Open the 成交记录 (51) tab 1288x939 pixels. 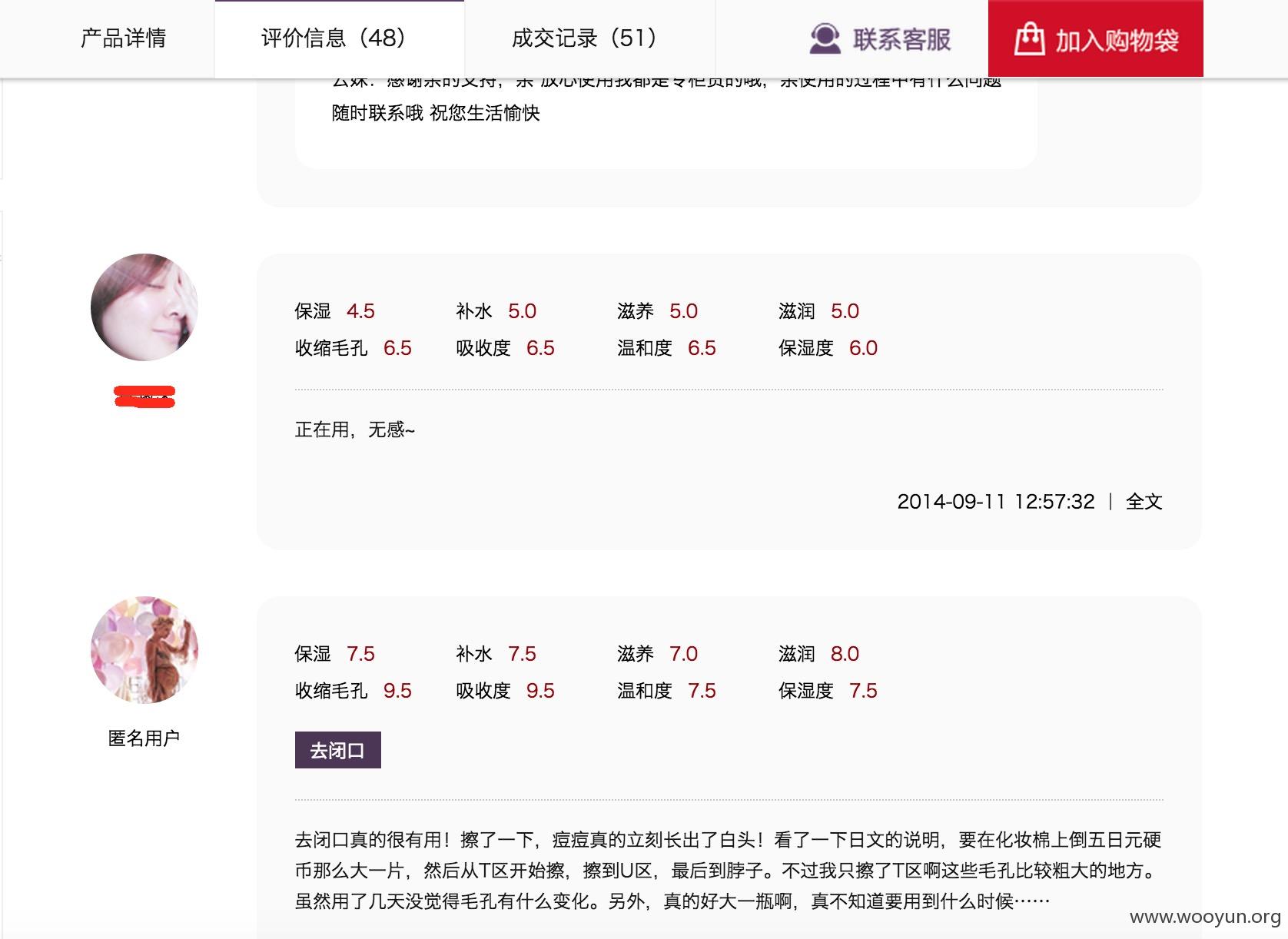pos(590,38)
